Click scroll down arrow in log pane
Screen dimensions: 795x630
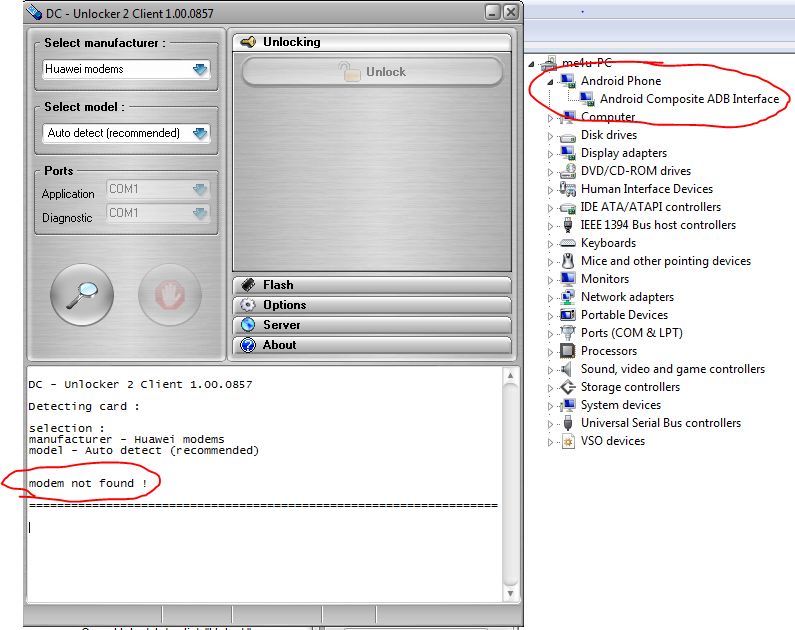pos(511,593)
